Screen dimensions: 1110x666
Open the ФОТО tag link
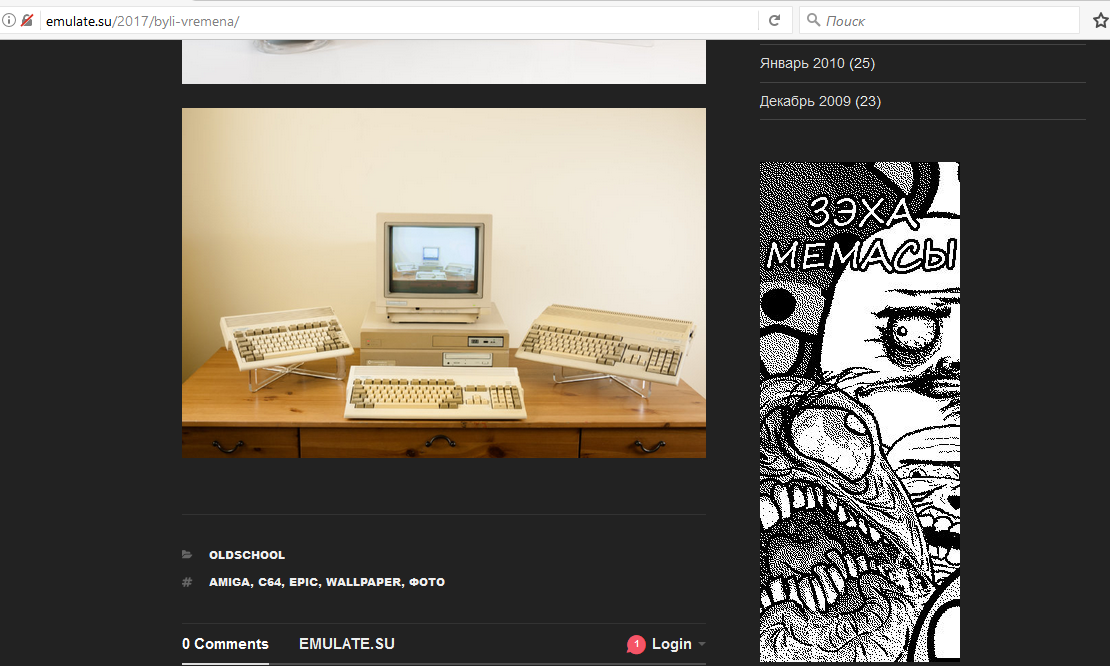(427, 582)
